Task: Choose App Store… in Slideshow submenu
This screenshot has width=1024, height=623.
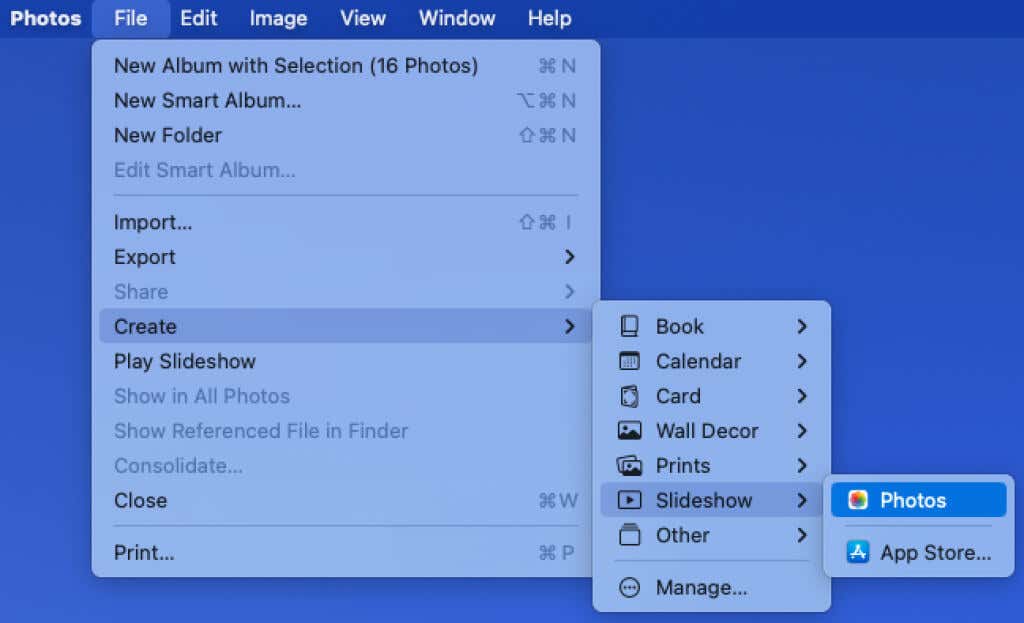Action: 919,552
